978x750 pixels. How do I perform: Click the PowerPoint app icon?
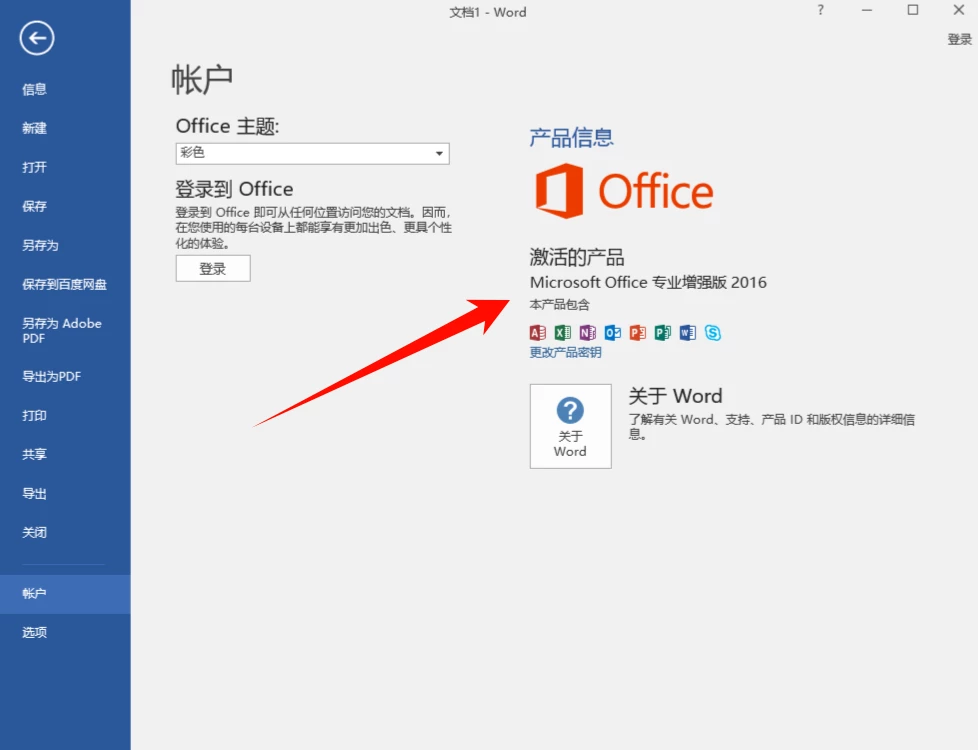click(637, 333)
